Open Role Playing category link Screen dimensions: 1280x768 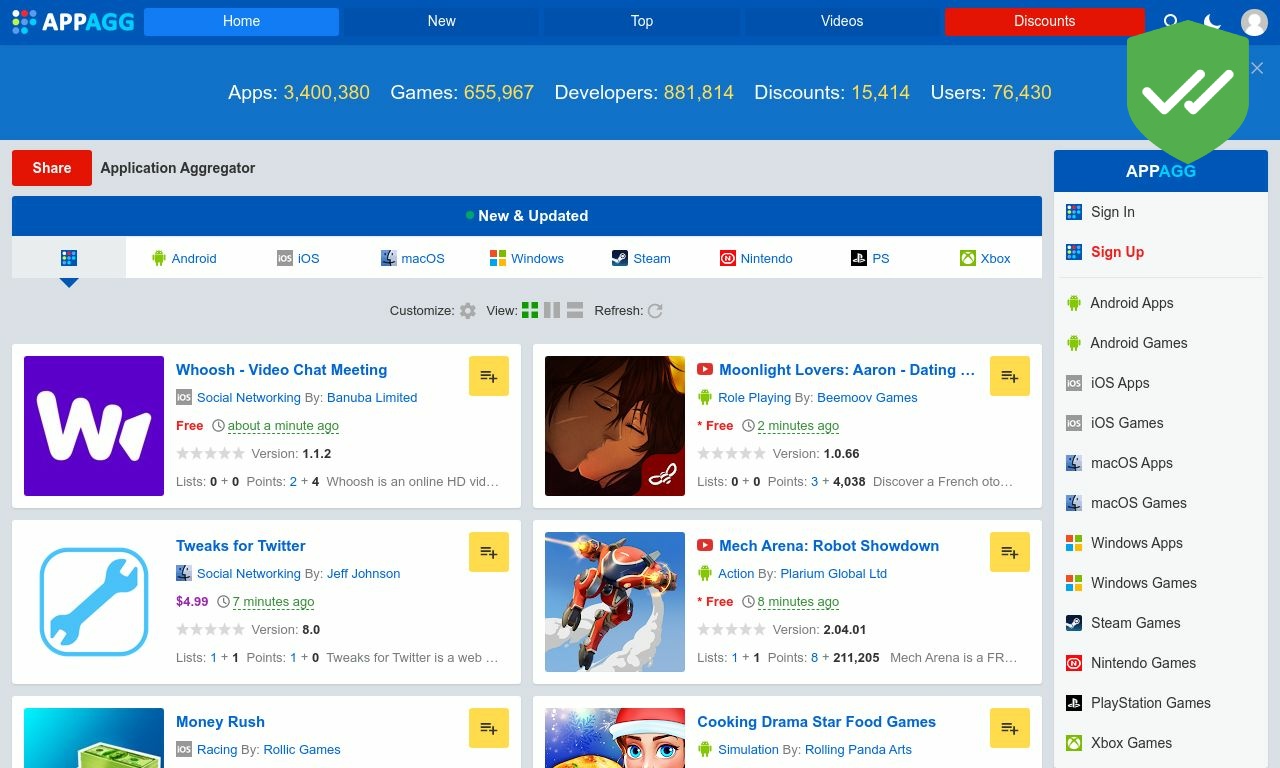754,398
